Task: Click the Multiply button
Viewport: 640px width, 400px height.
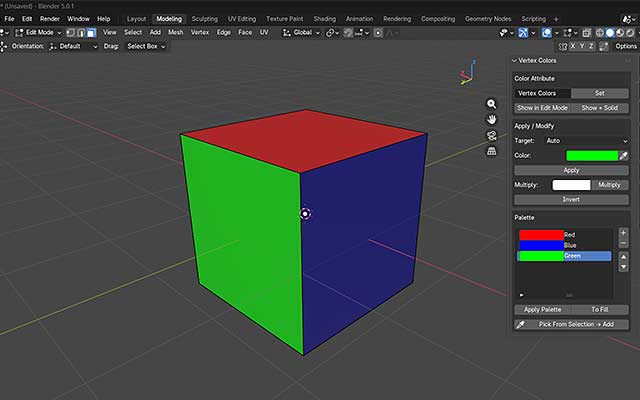Action: [x=609, y=185]
